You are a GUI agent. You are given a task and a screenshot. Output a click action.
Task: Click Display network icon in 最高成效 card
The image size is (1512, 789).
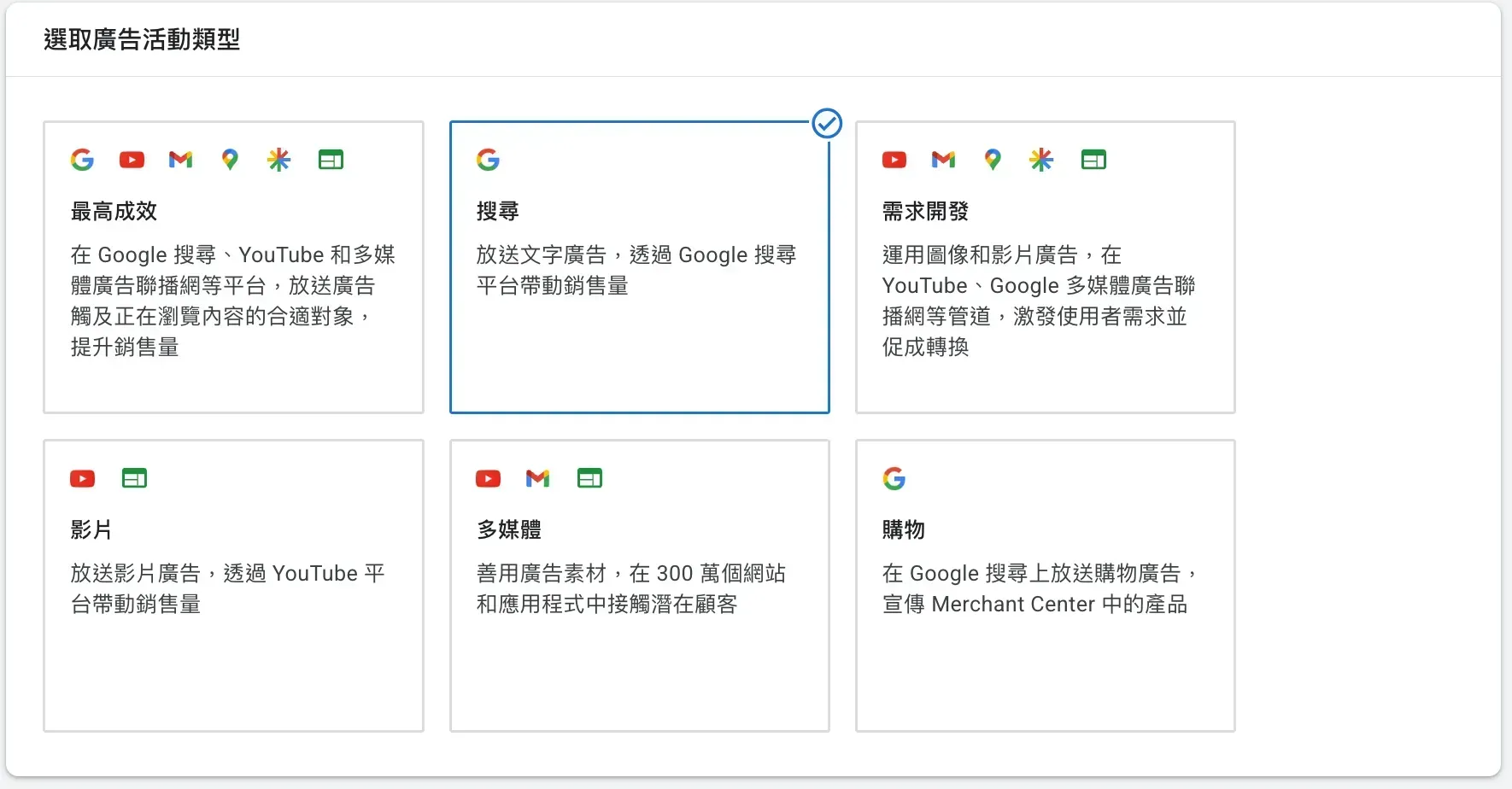[x=331, y=160]
